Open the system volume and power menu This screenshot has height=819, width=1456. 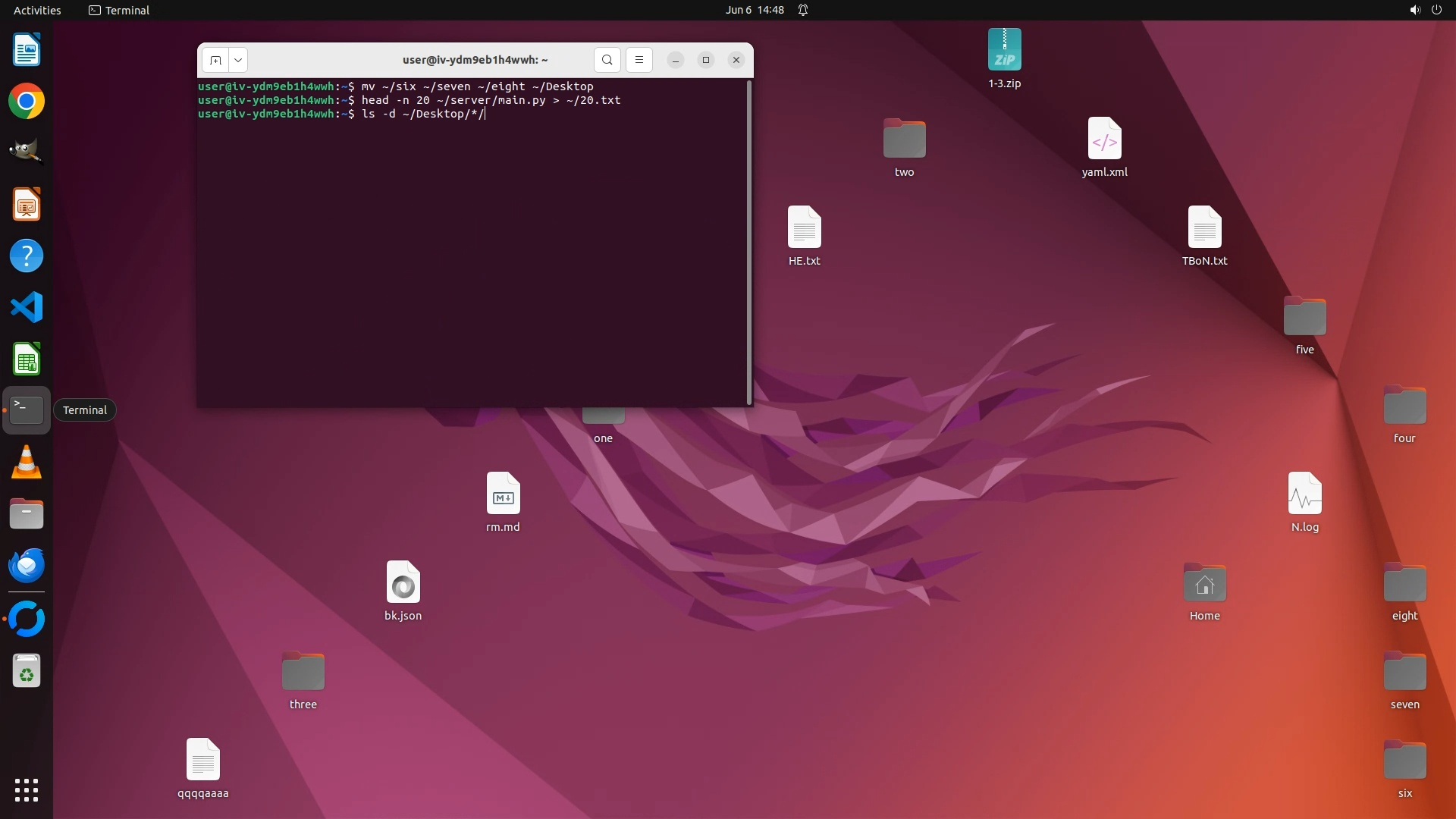(1425, 10)
